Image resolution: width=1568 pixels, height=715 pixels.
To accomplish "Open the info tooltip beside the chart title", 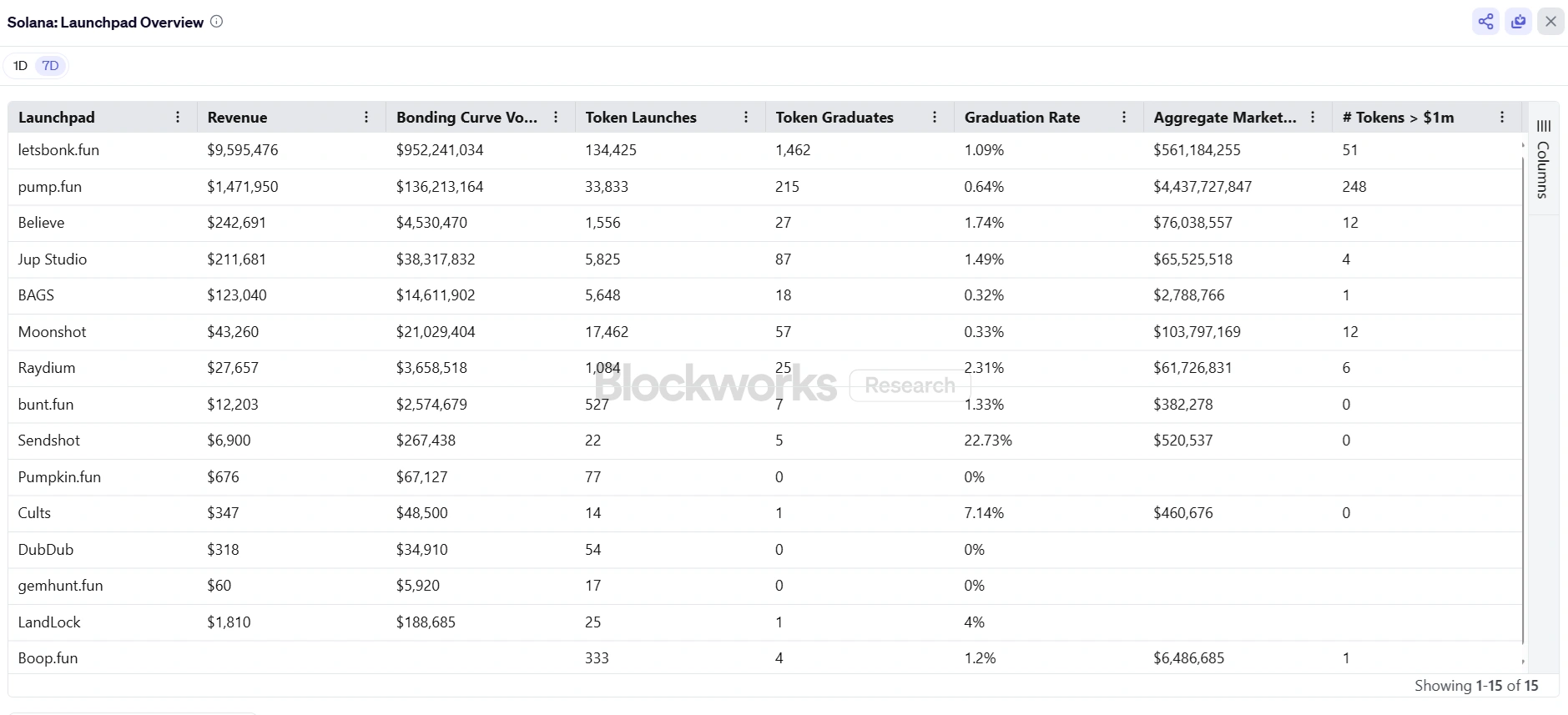I will point(216,22).
